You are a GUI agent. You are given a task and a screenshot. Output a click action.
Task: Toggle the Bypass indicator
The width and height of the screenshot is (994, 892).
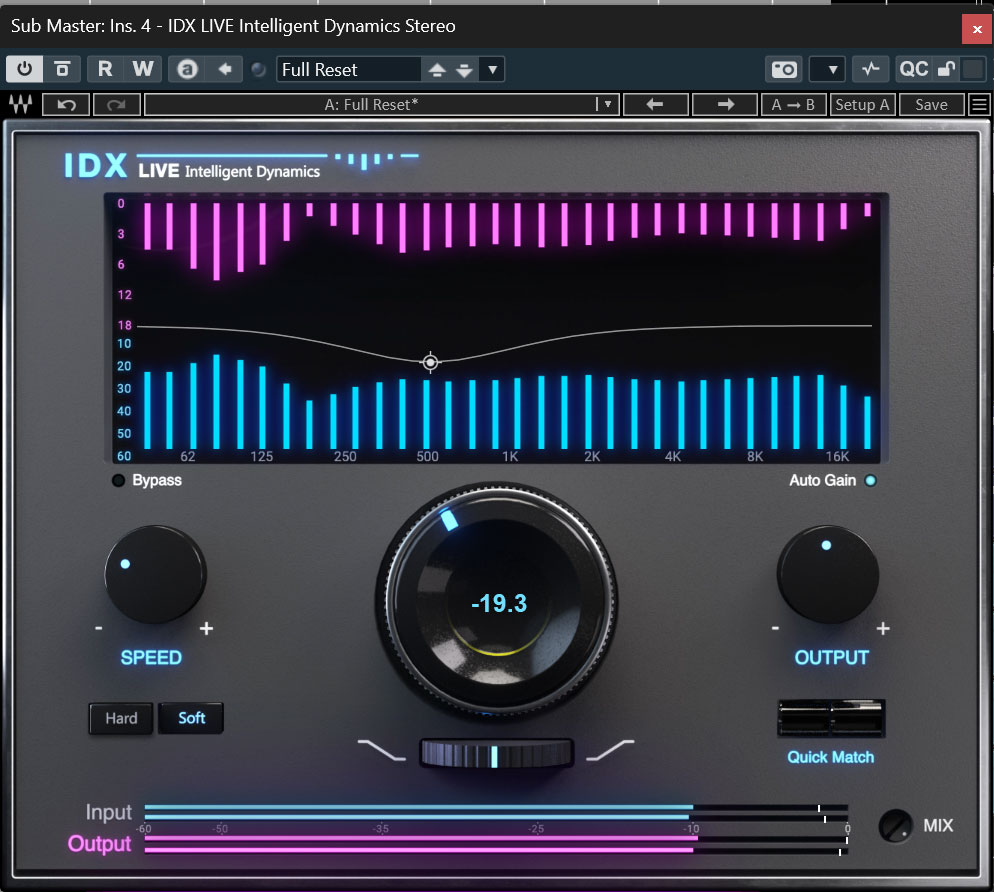click(119, 481)
